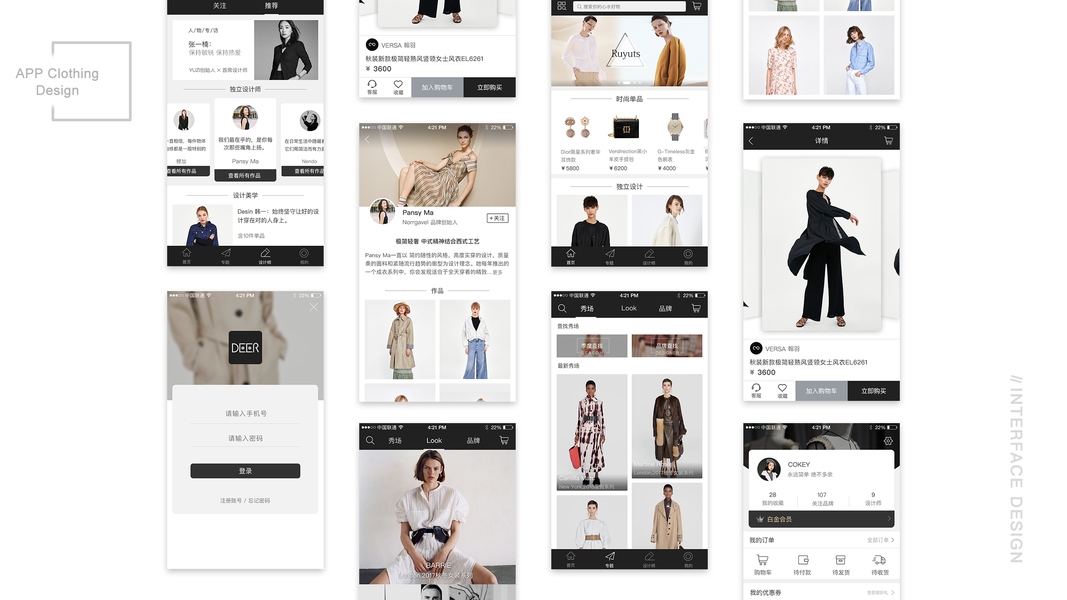Switch to 推荐 tab on designer screen

(x=271, y=5)
